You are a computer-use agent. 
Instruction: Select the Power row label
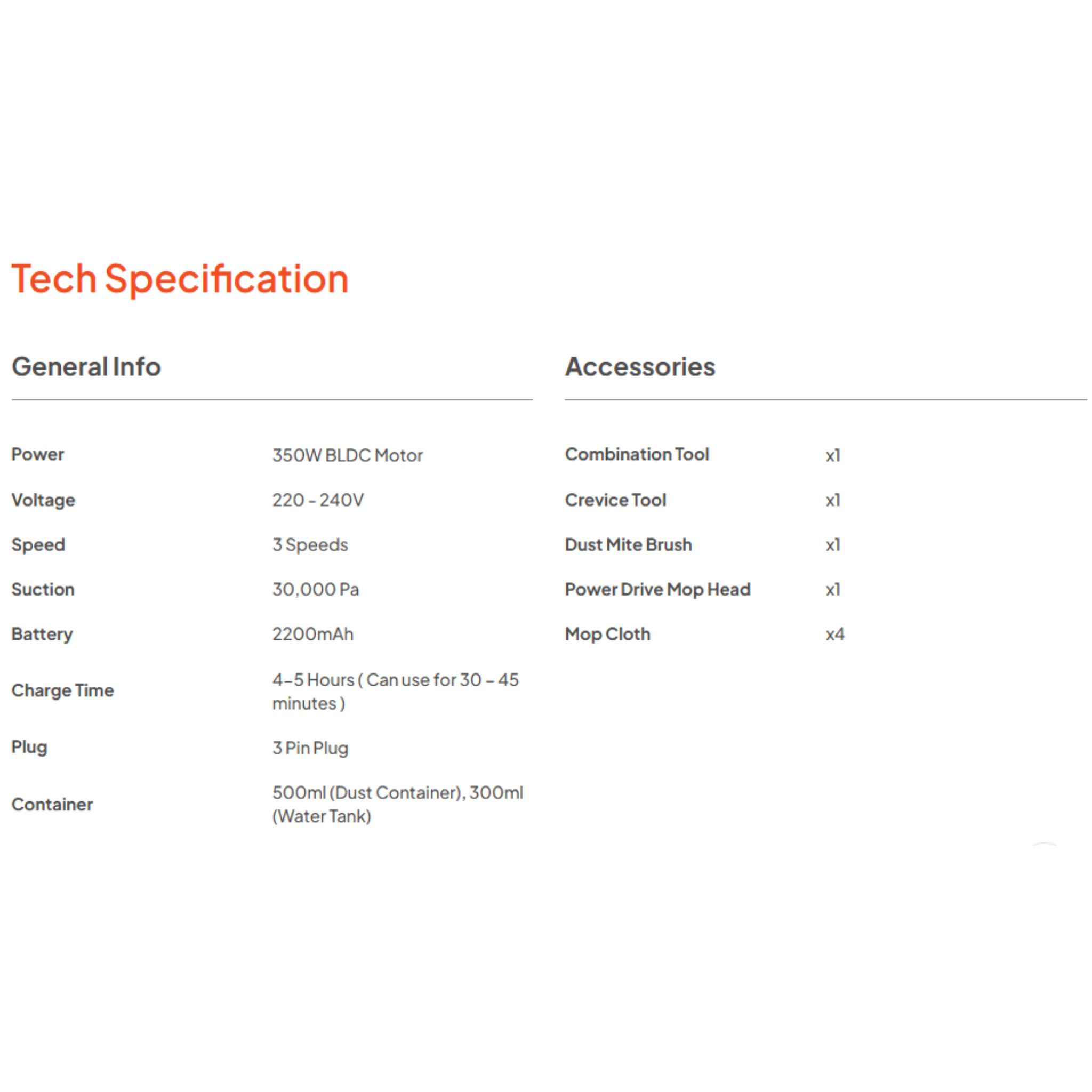click(x=38, y=454)
